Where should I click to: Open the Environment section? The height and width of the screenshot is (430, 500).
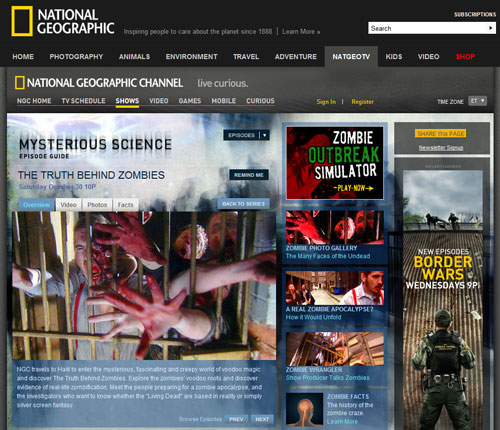point(191,57)
